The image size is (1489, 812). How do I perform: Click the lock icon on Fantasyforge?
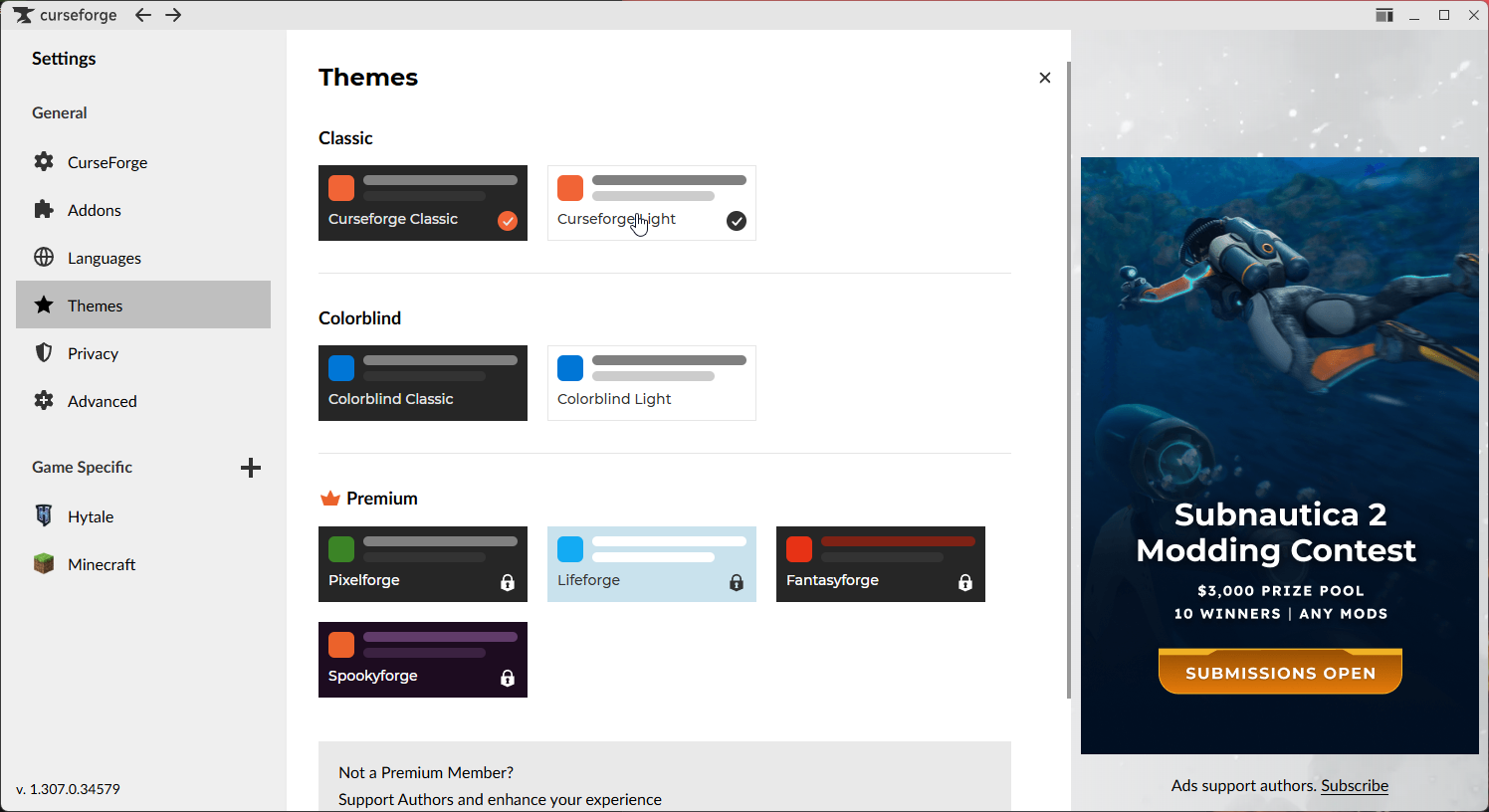965,583
